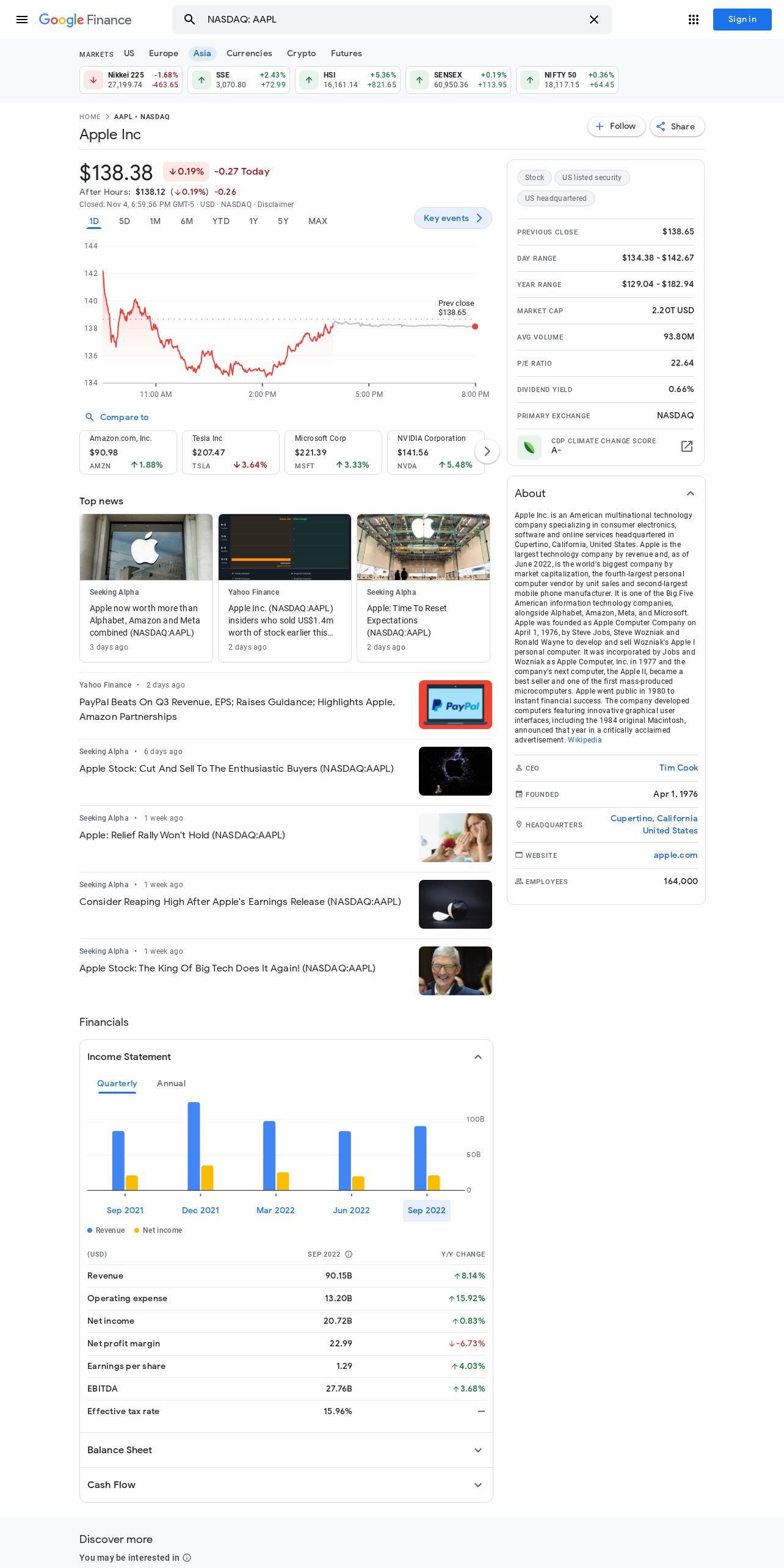This screenshot has height=1568, width=784.
Task: Select the 5D chart range
Action: click(x=125, y=221)
